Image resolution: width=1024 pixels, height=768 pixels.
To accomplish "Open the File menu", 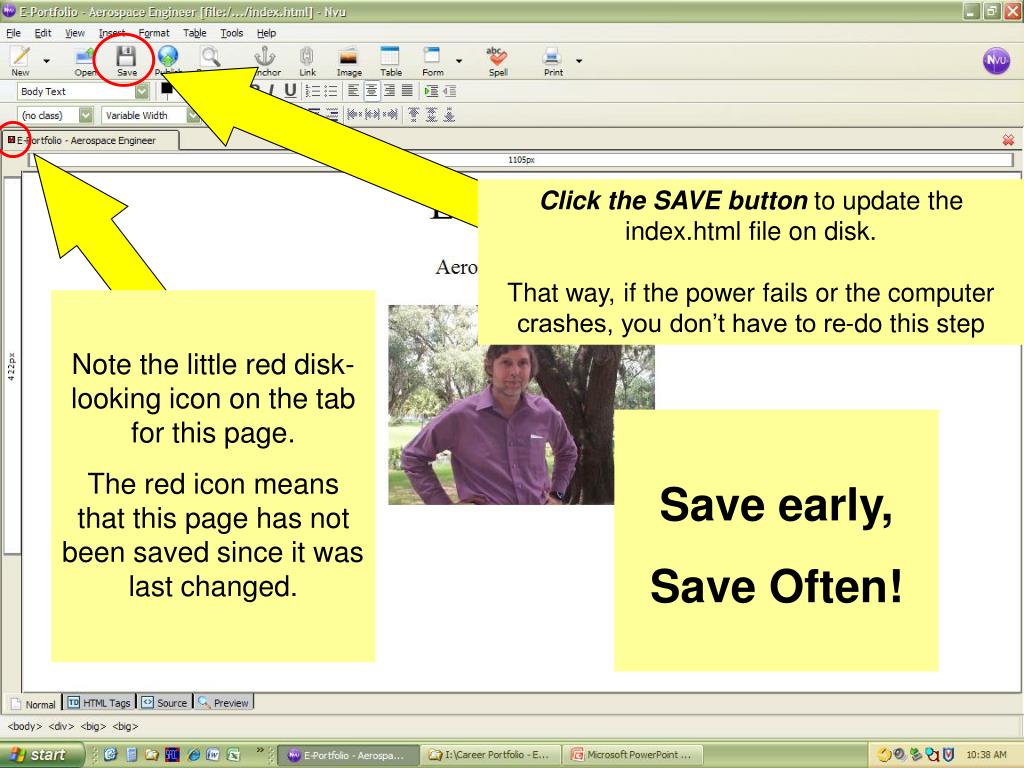I will tap(13, 33).
